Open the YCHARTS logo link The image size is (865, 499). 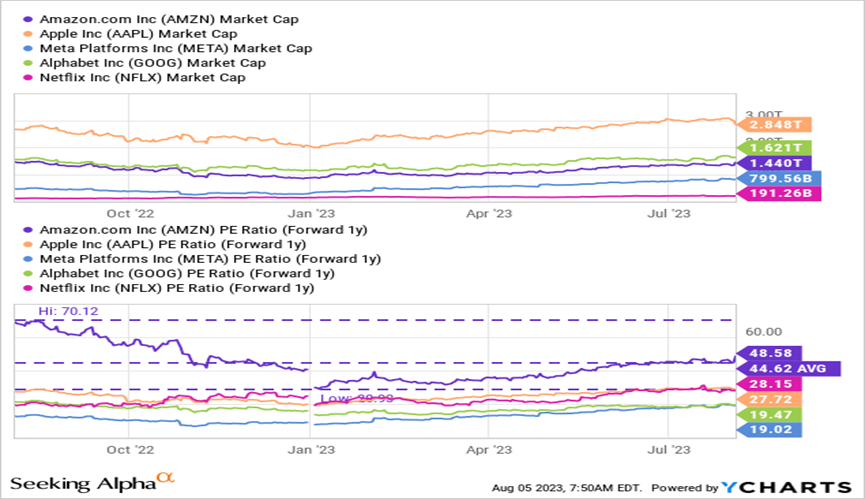[x=787, y=487]
